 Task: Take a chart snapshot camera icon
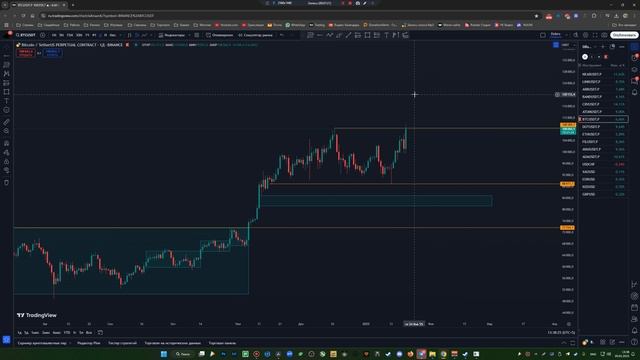pos(604,35)
